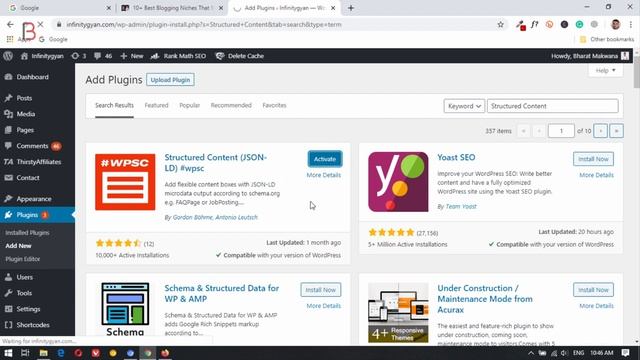Open Under Construction / Maintenance Mode title
Image resolution: width=640 pixels, height=360 pixels.
[x=485, y=299]
